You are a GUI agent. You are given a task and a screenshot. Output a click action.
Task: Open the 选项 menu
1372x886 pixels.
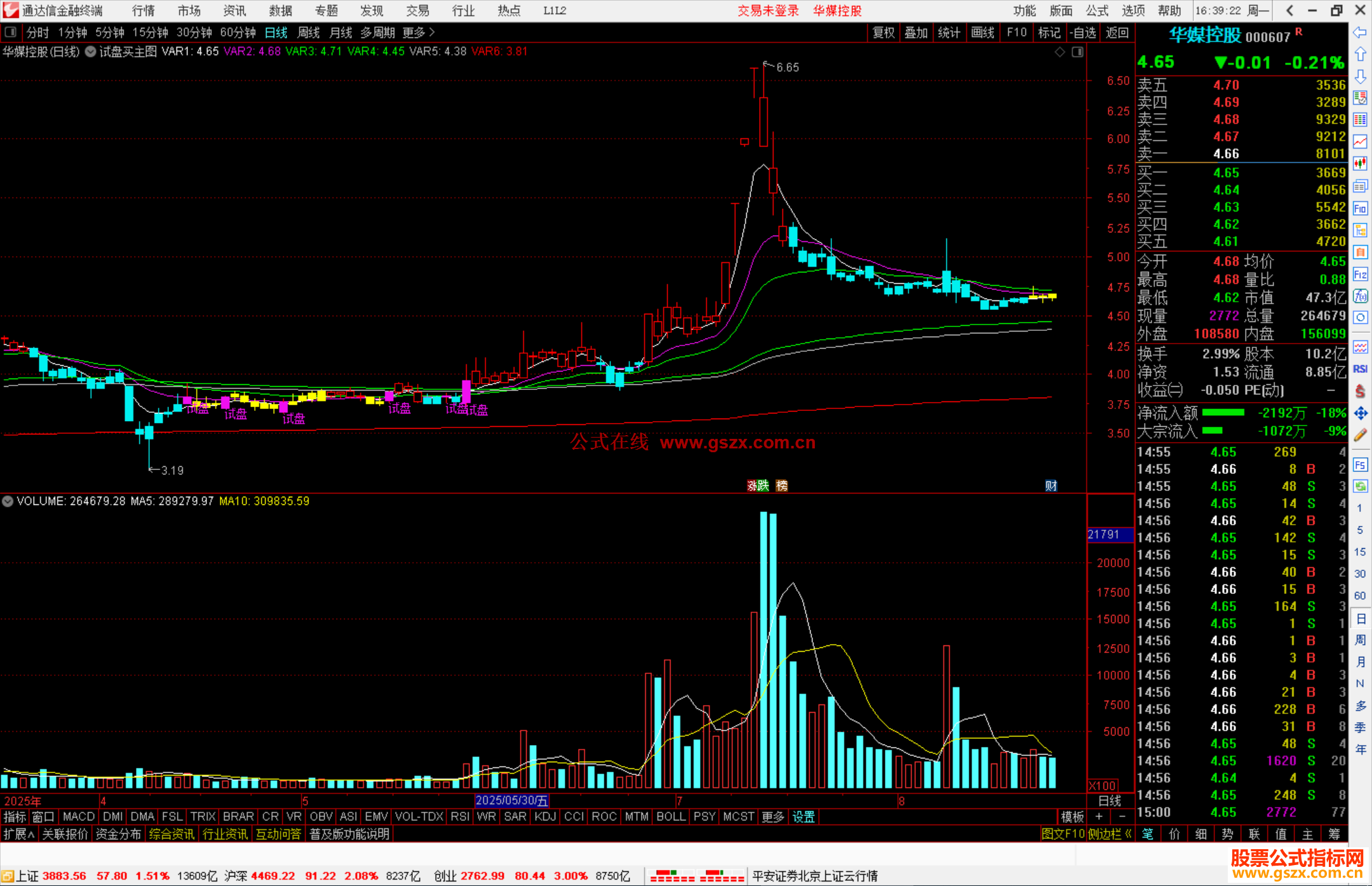(x=1133, y=11)
